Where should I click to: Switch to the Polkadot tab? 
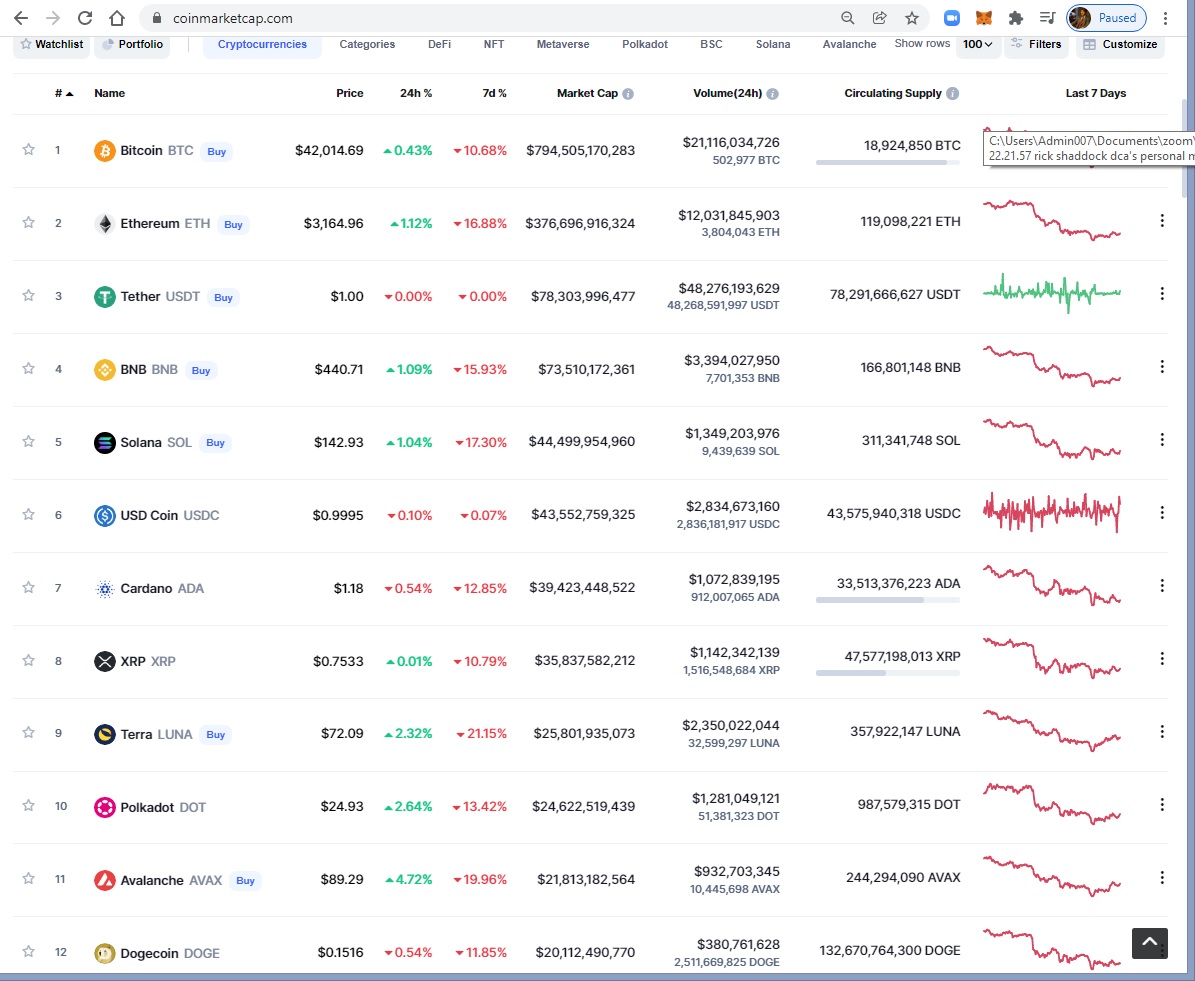click(x=645, y=44)
